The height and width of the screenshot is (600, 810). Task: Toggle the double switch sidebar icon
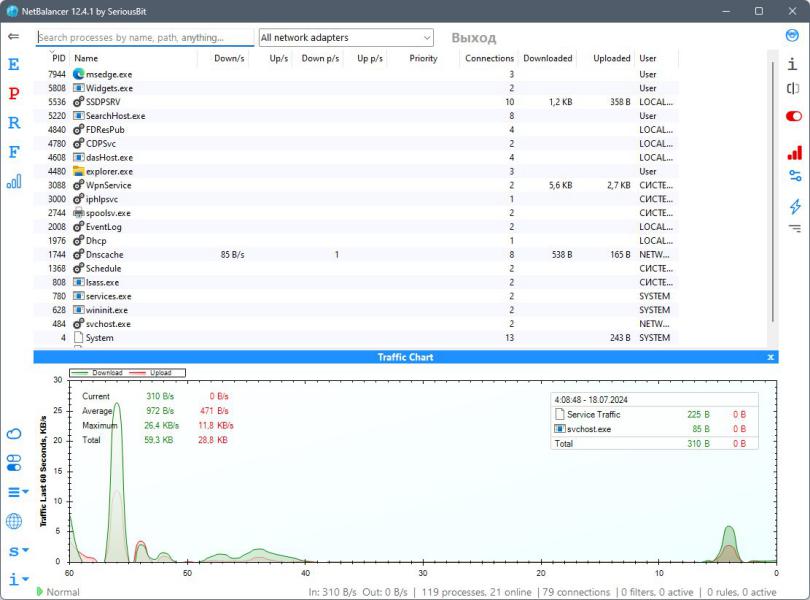click(x=14, y=463)
